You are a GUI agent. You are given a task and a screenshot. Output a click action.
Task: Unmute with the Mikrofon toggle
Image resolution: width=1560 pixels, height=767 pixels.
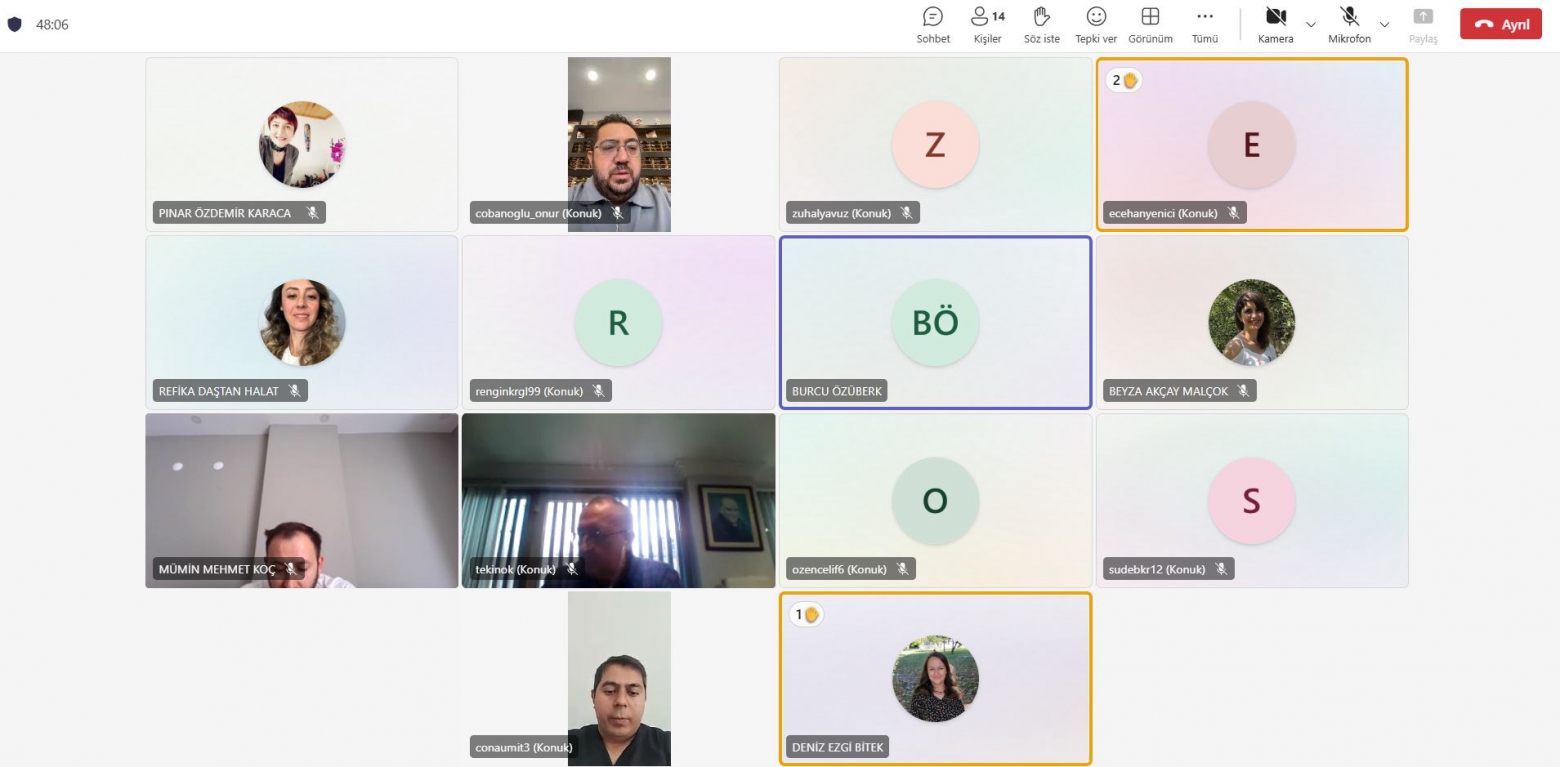click(1349, 24)
